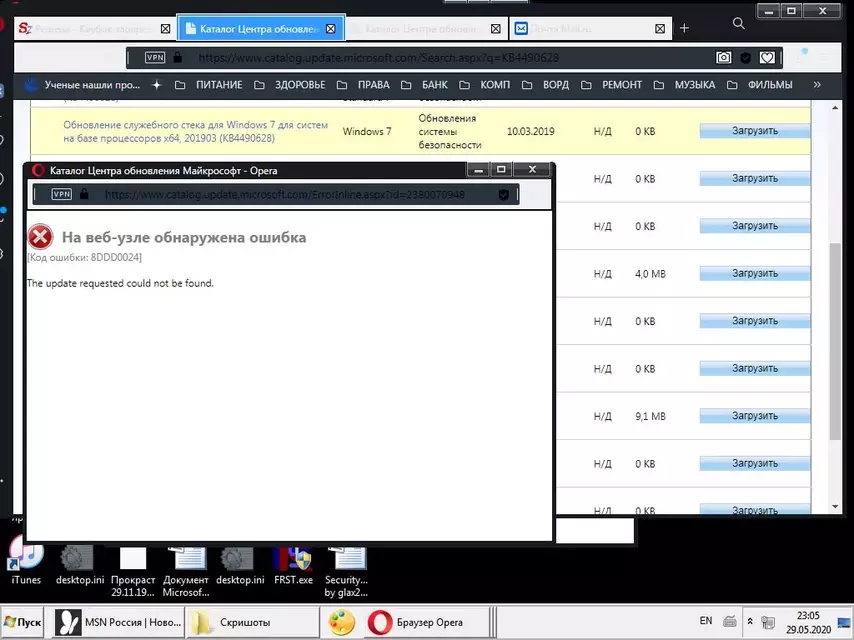The width and height of the screenshot is (854, 640).
Task: Click the snapshot camera icon in address bar
Action: 723,57
